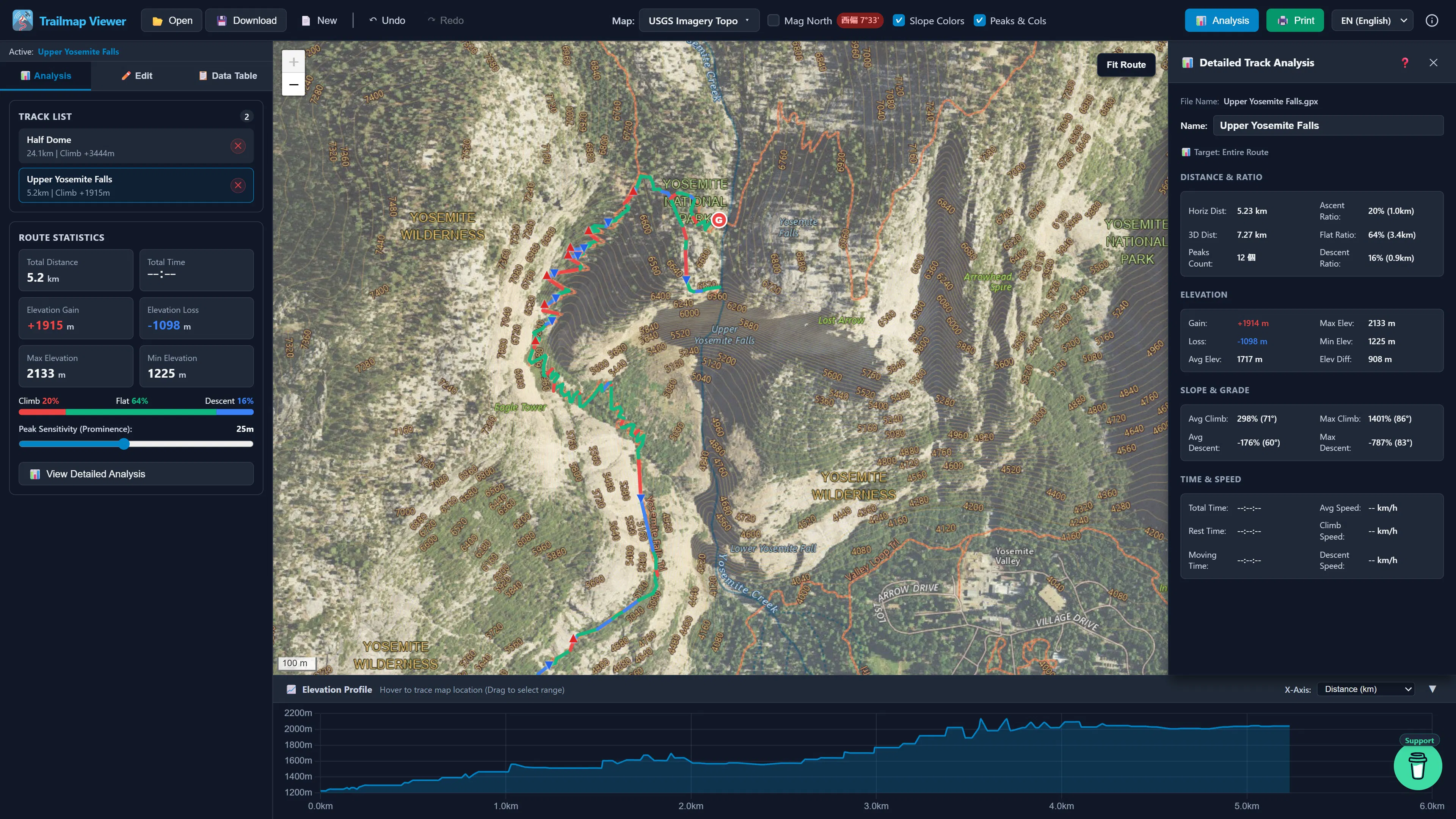
Task: Select the Upper Yosemite Falls track item
Action: coord(136,185)
